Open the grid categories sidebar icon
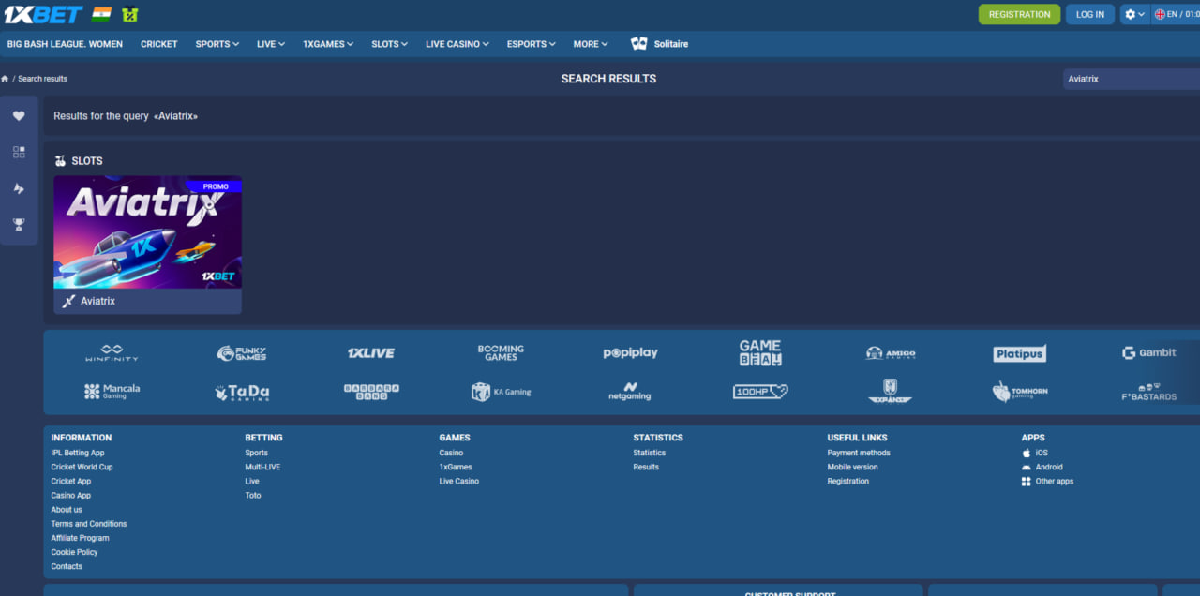Screen dimensions: 1200x596 [18, 152]
